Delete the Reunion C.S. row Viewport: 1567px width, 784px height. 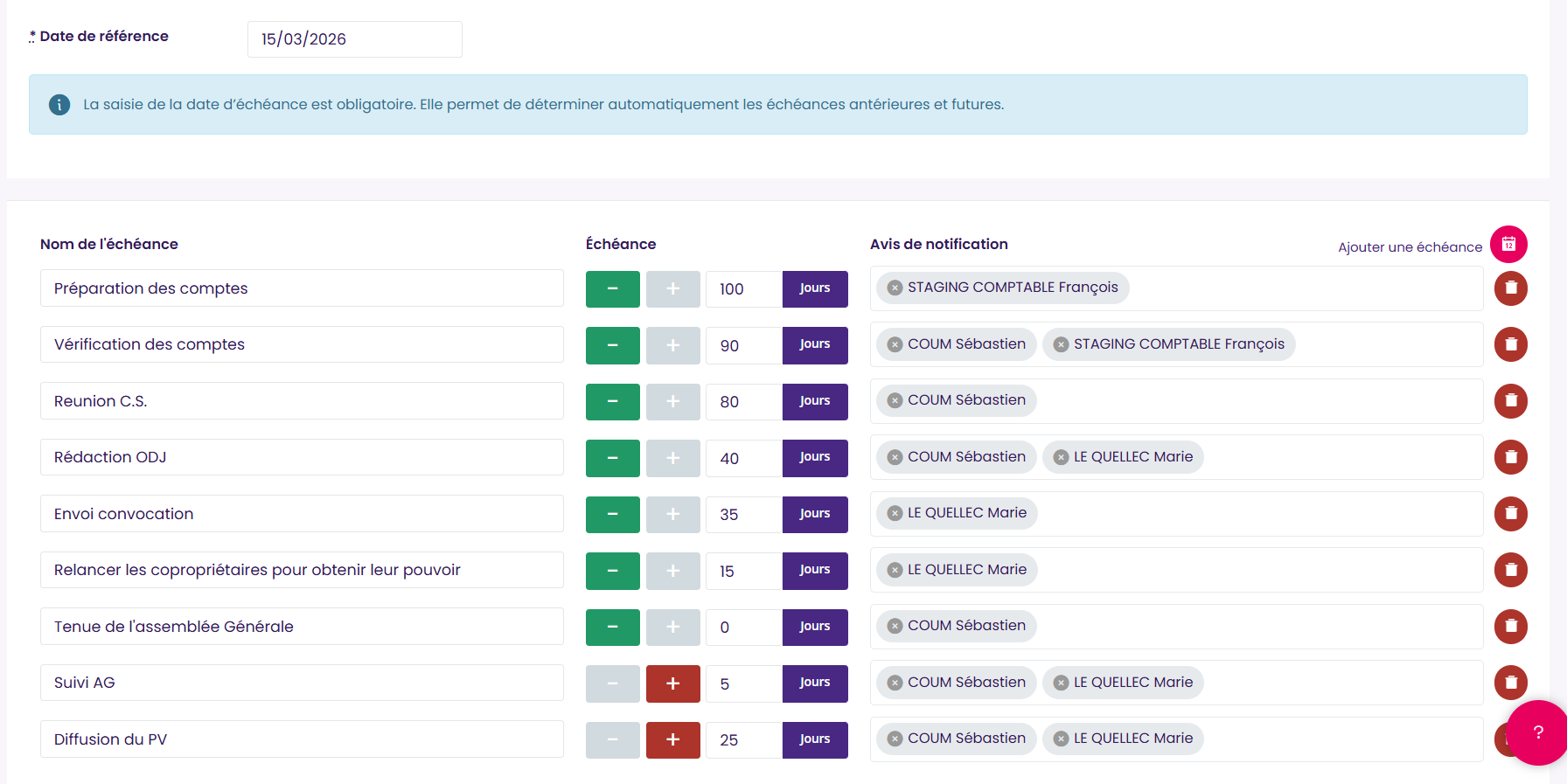click(1510, 401)
